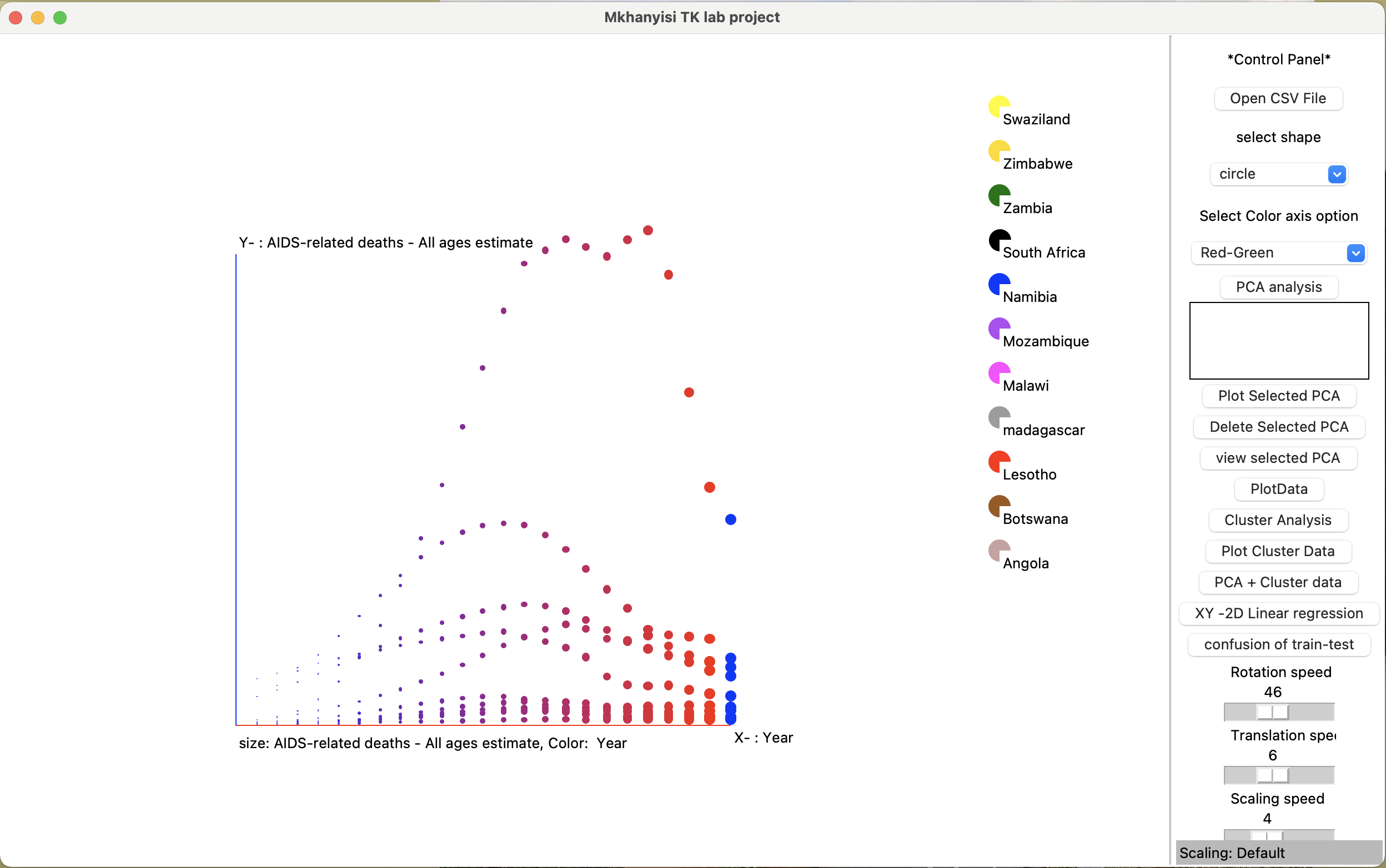
Task: Click the purple Mozambique legend marker
Action: click(998, 328)
